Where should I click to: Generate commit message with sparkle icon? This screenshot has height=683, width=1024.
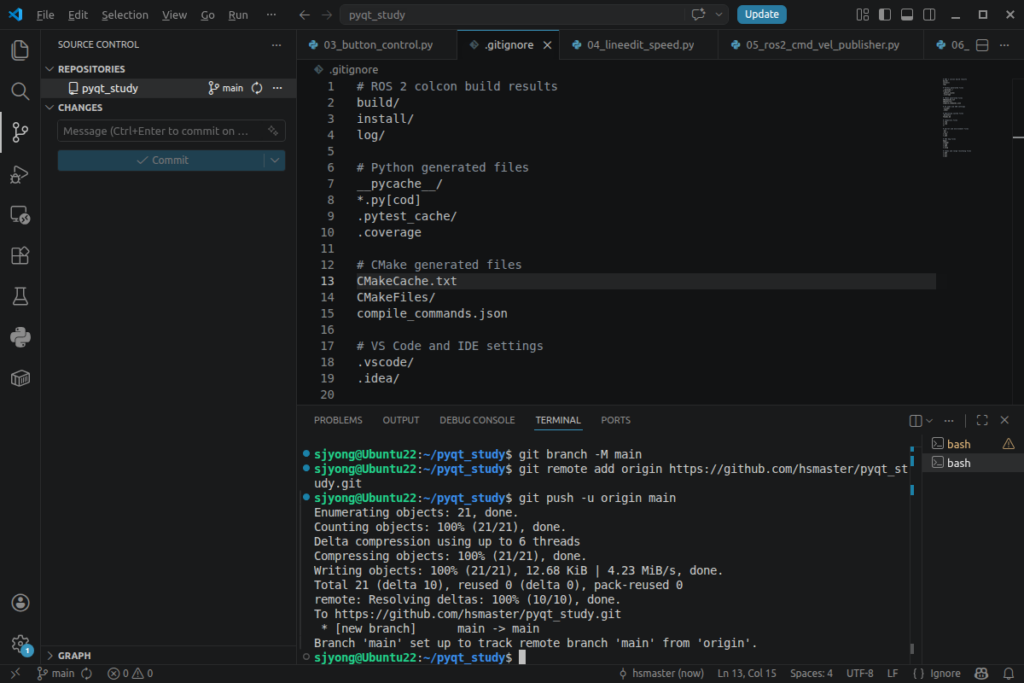click(273, 131)
